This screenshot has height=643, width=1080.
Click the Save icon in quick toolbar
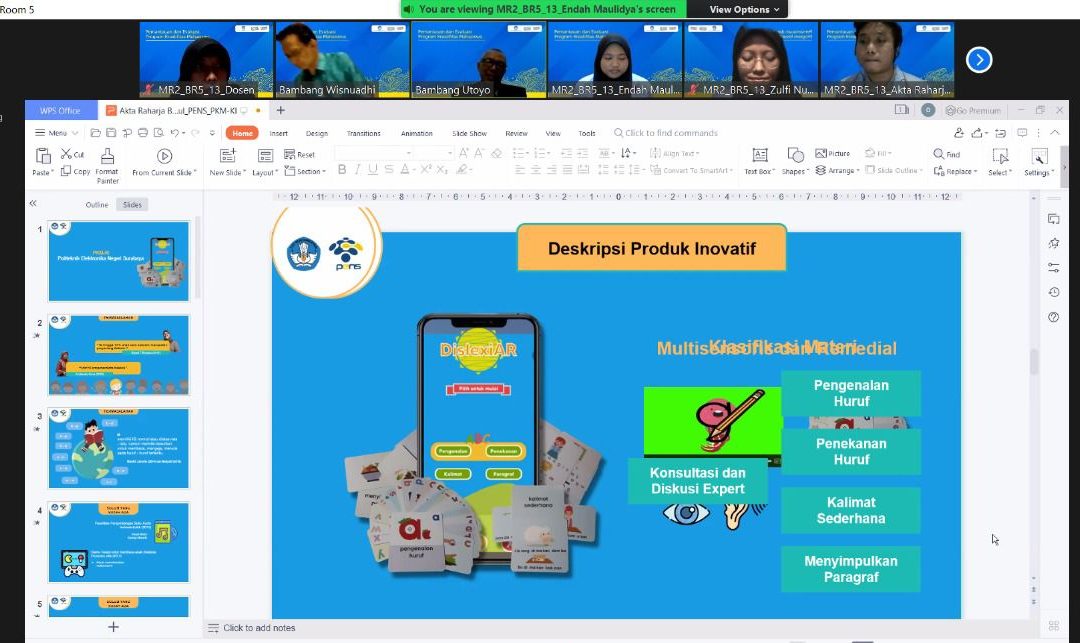pyautogui.click(x=111, y=133)
